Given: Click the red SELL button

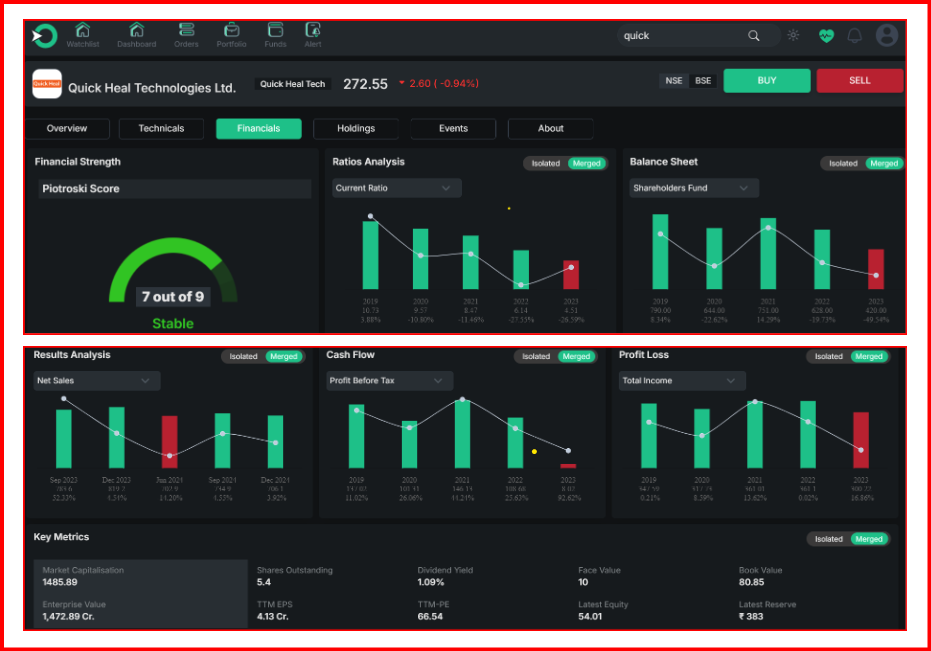Looking at the screenshot, I should [x=860, y=81].
